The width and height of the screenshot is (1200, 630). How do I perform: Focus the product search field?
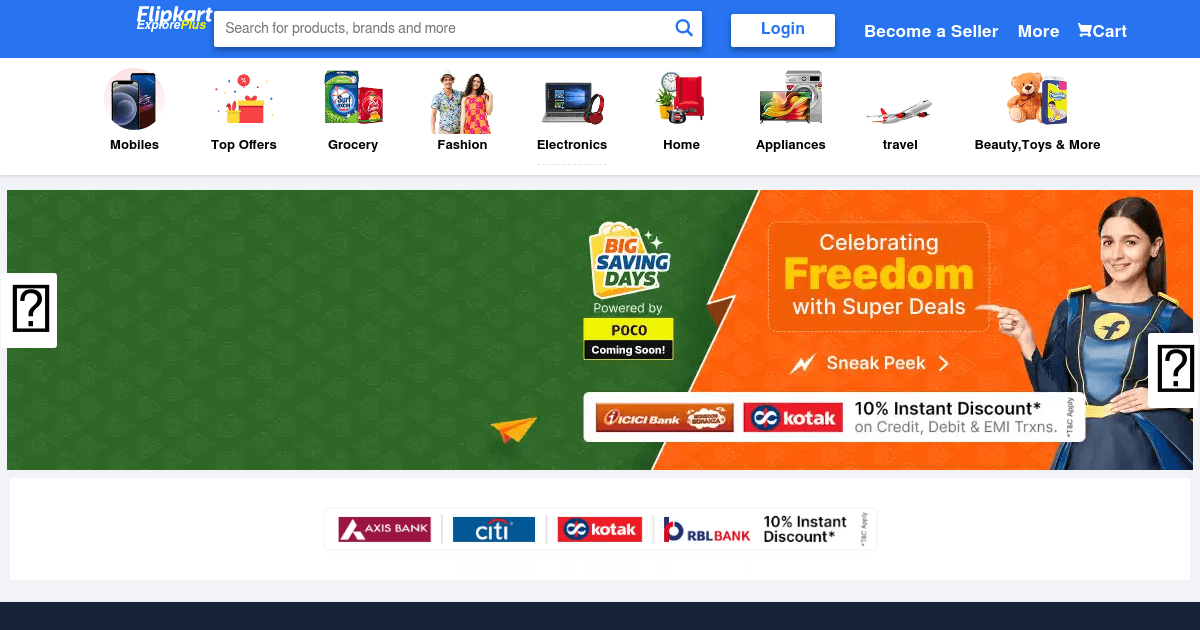(445, 28)
